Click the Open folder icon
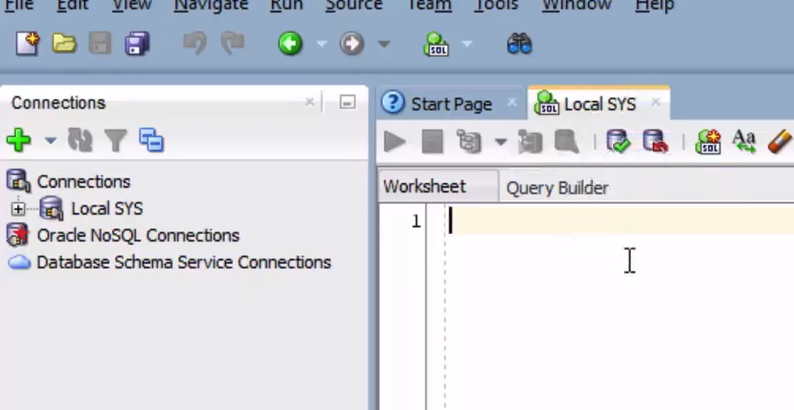Screen dimensions: 794x410 coord(64,44)
